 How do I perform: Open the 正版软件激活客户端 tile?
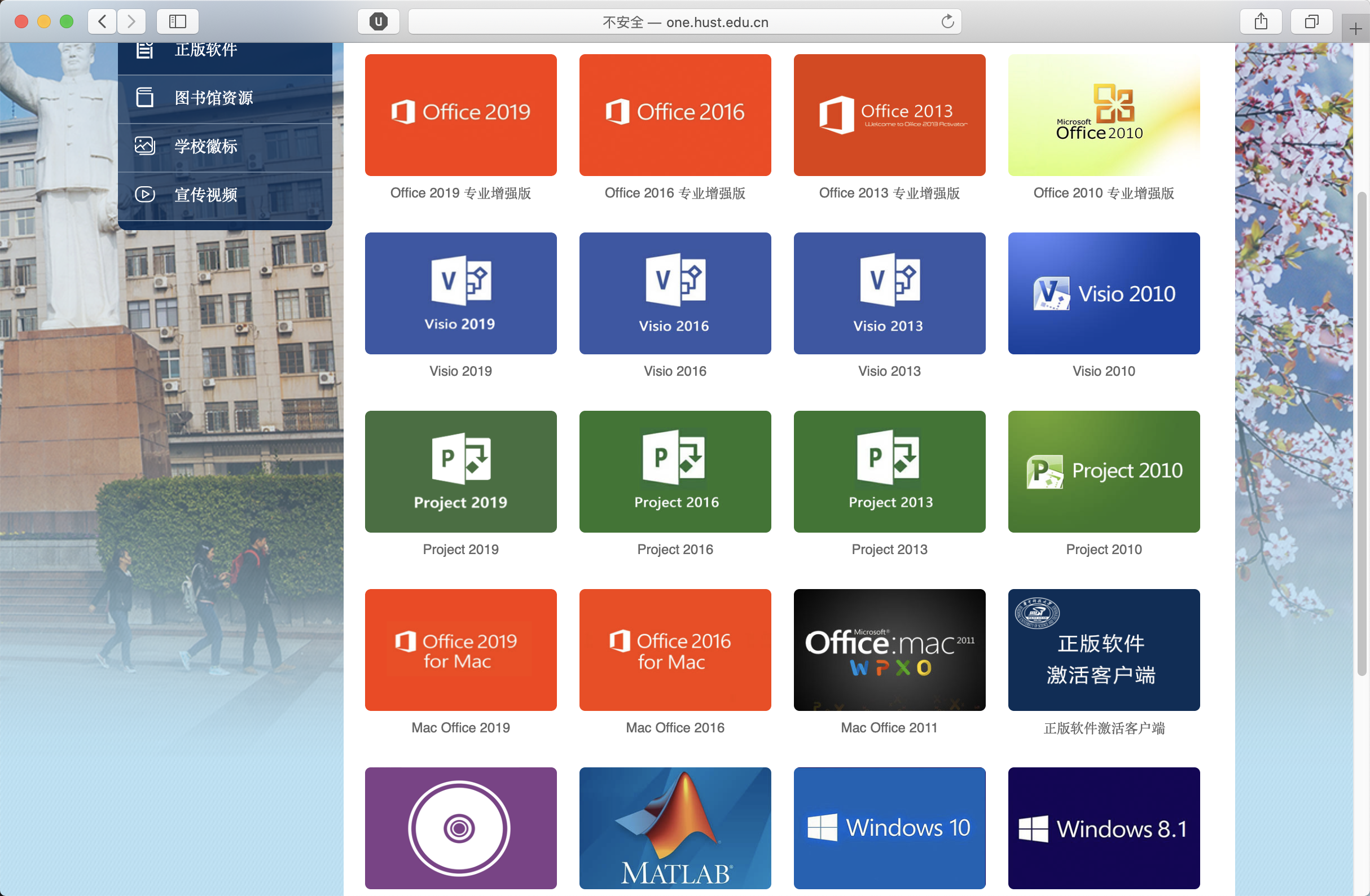click(x=1104, y=649)
